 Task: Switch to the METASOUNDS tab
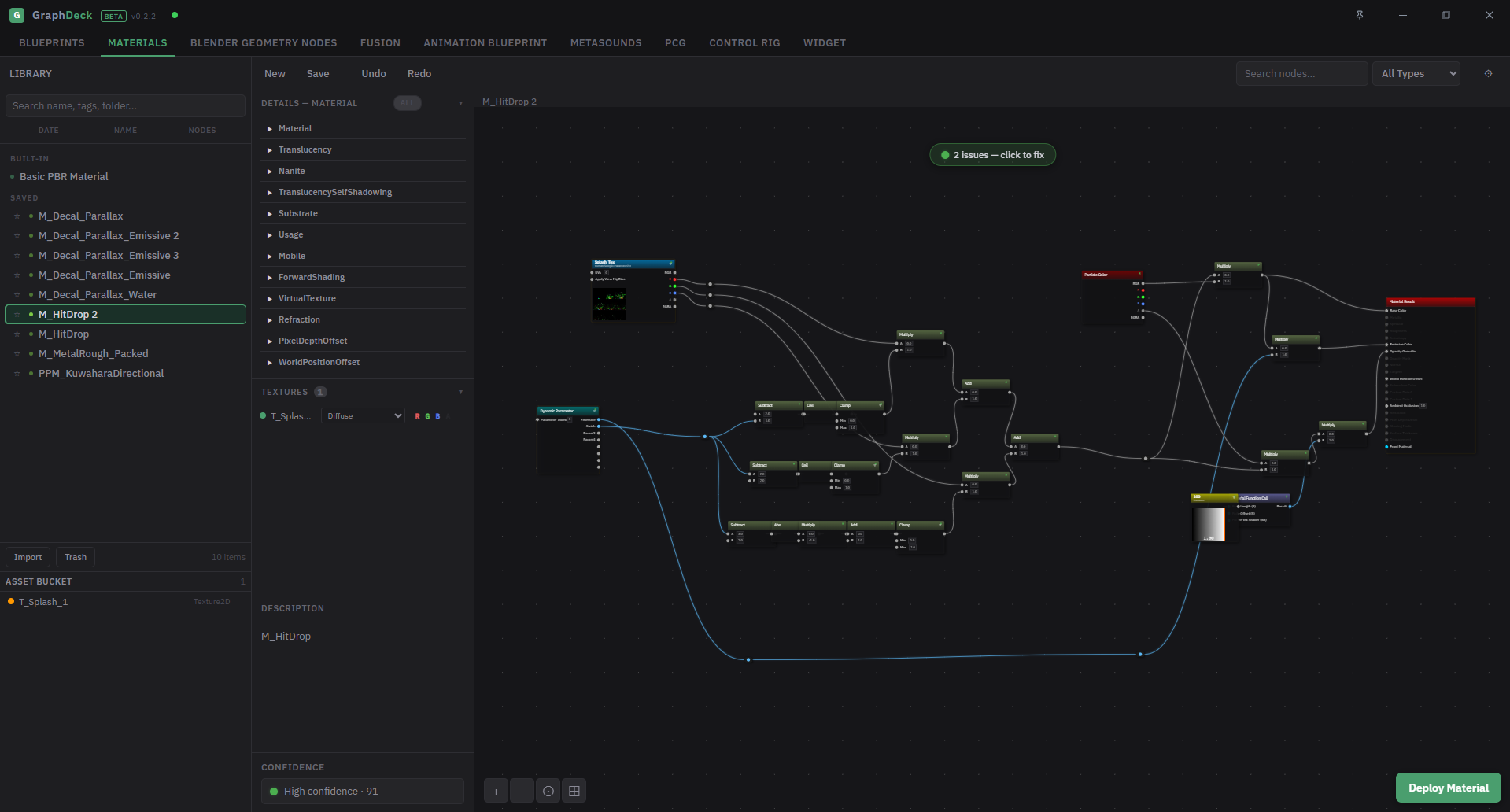coord(605,43)
